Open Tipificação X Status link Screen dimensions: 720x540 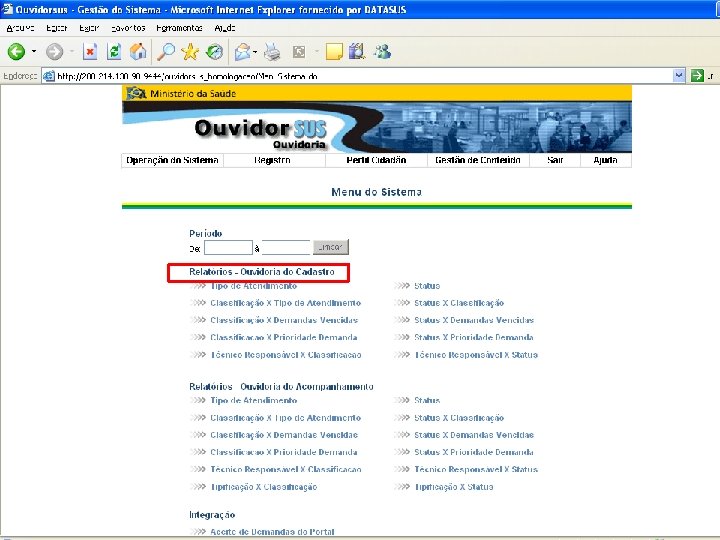pos(454,487)
